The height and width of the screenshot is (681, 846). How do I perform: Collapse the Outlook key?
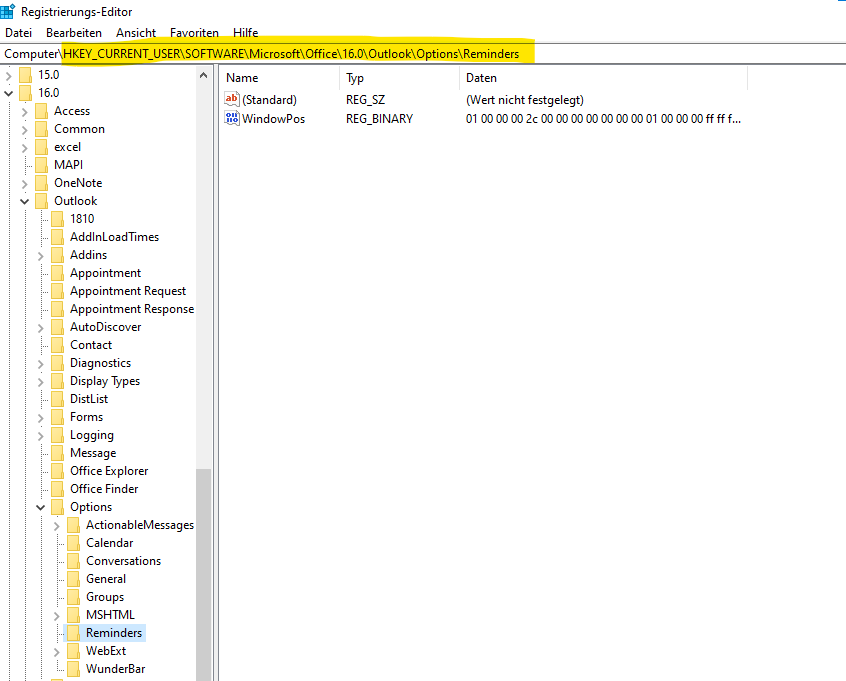(24, 202)
